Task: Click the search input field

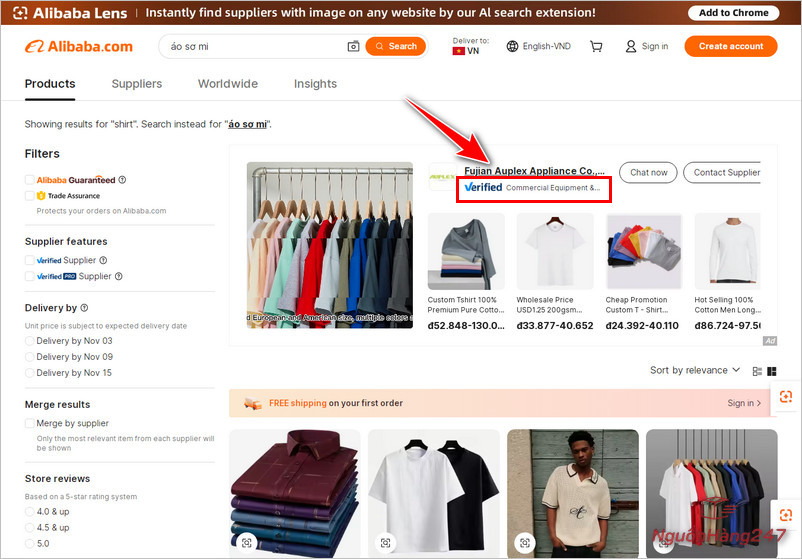Action: 250,47
